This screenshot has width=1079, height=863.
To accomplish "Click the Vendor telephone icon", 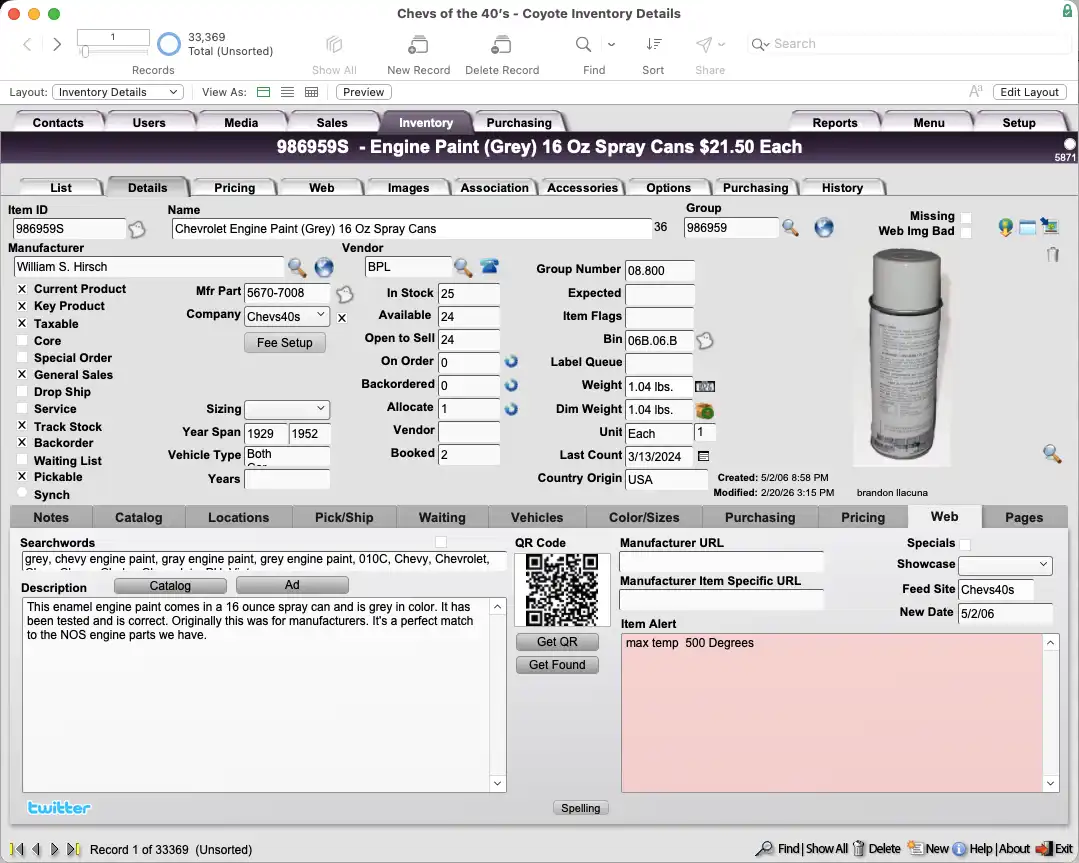I will coord(489,267).
